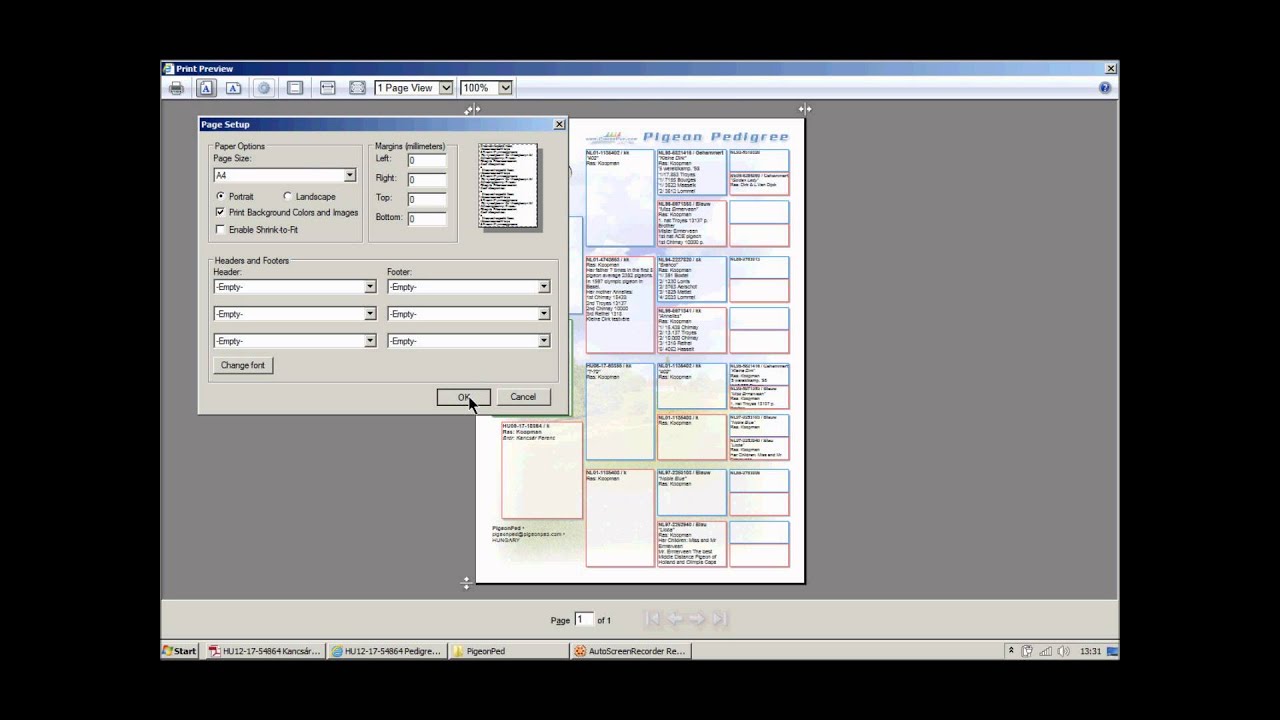Click the Print Document printer icon
The width and height of the screenshot is (1280, 720).
176,88
